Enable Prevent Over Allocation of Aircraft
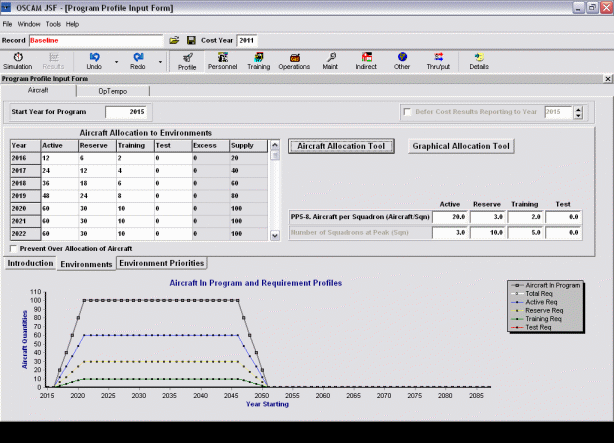Image resolution: width=614 pixels, height=443 pixels. click(14, 249)
